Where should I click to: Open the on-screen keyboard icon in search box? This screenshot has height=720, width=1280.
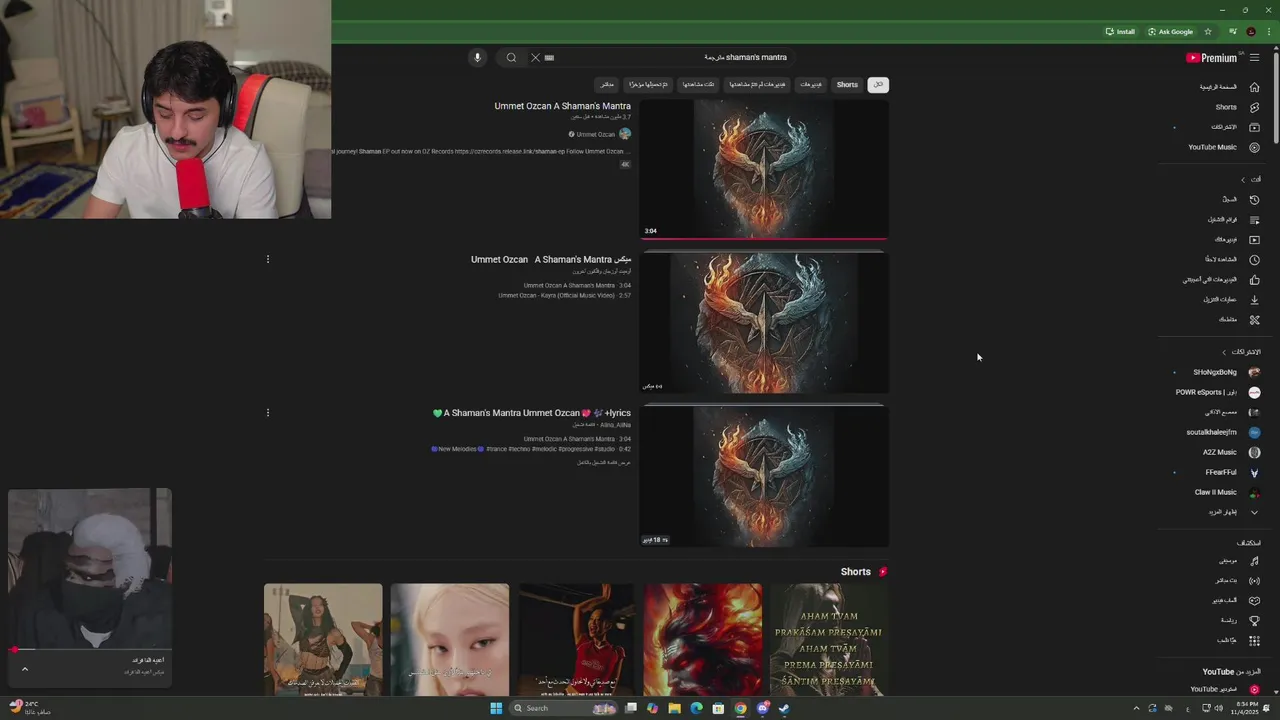pos(549,57)
